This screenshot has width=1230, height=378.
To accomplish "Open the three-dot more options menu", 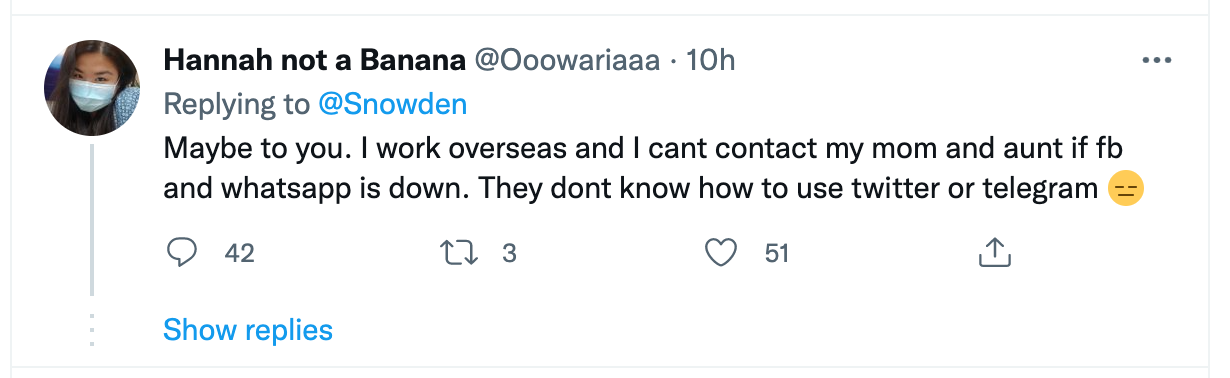I will tap(1156, 61).
